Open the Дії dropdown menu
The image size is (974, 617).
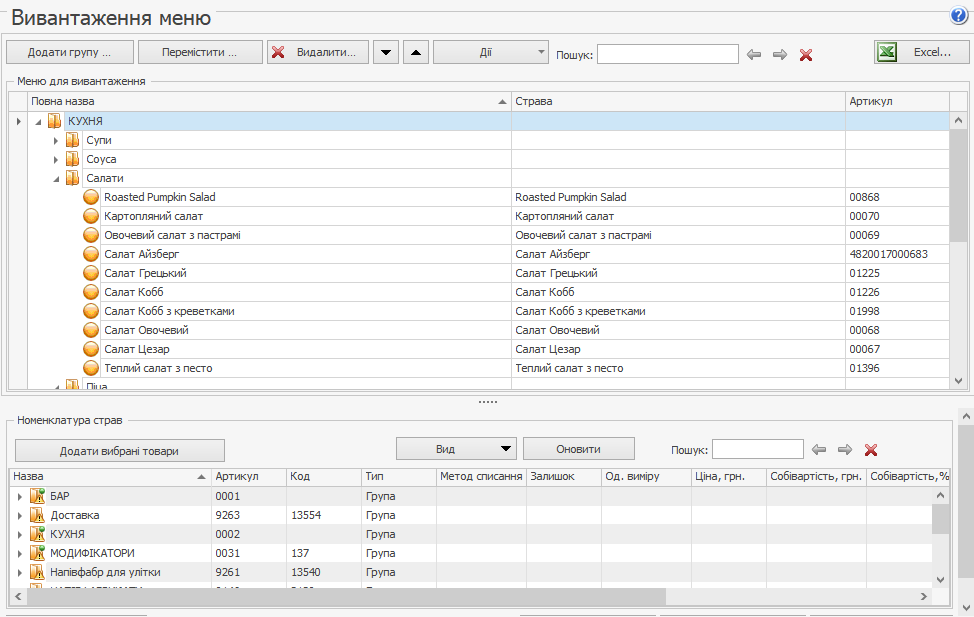point(491,52)
